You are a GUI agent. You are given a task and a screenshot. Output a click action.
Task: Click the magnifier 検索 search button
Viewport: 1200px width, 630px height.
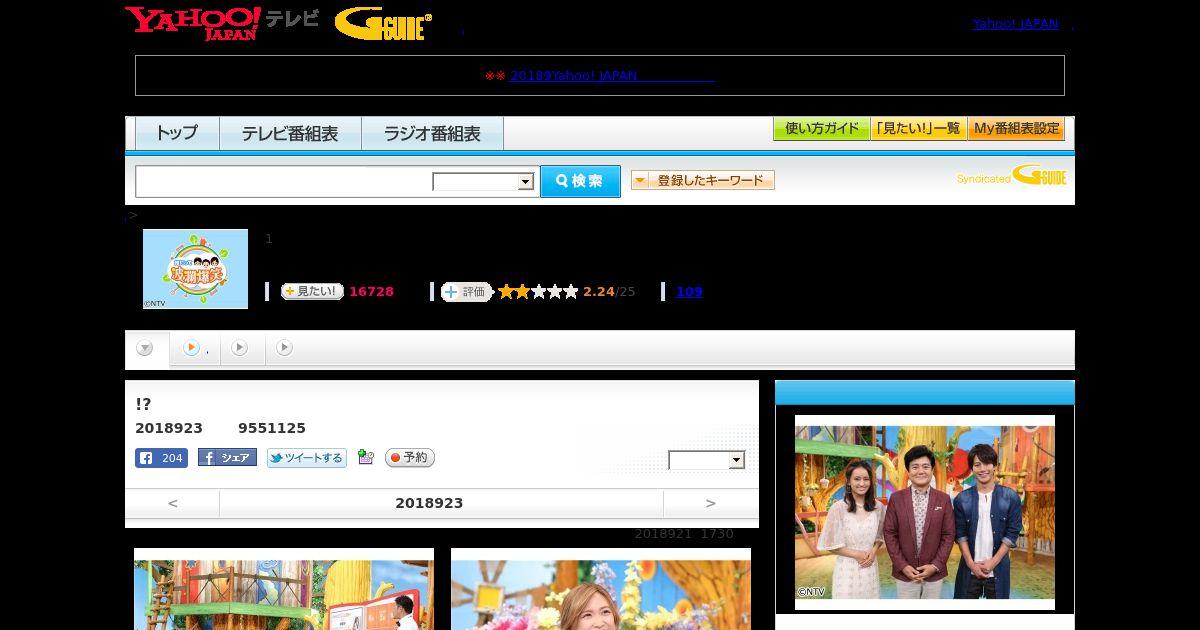point(580,181)
